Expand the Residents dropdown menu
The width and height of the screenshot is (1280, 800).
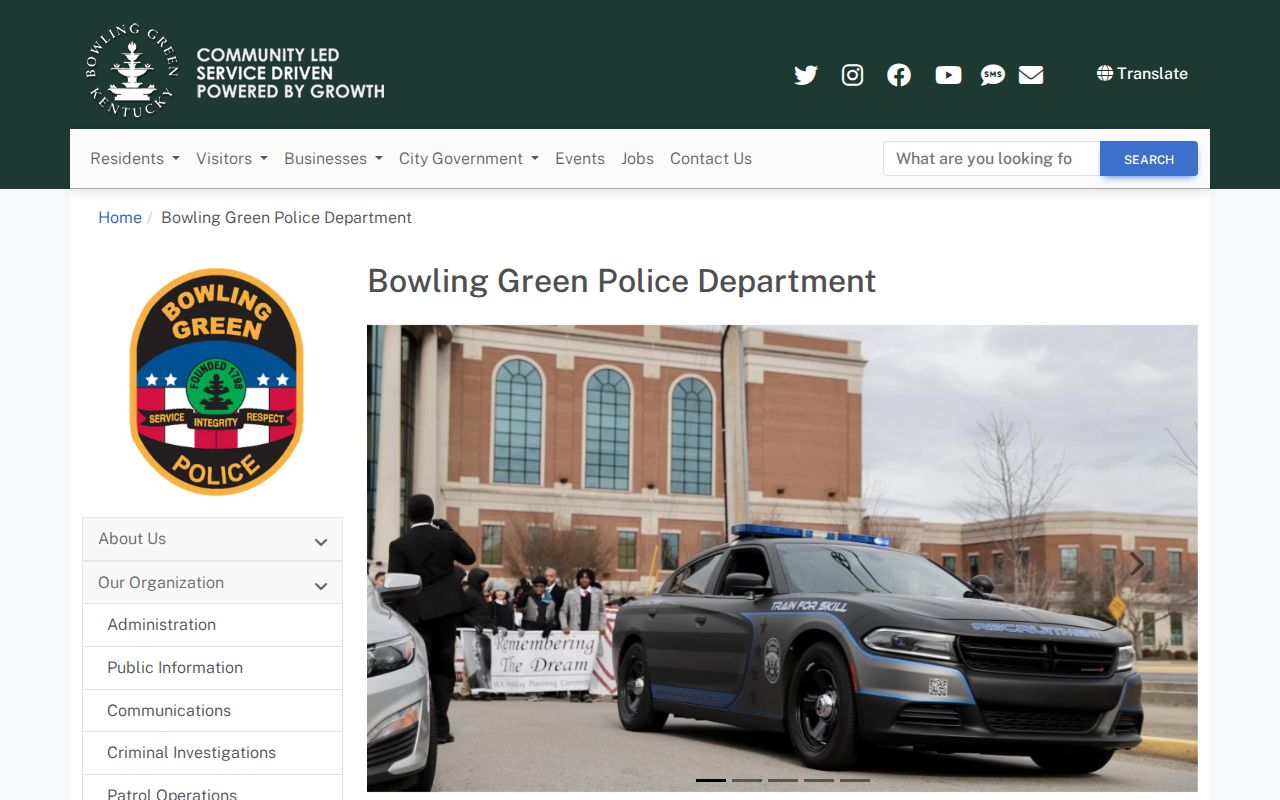pos(135,158)
